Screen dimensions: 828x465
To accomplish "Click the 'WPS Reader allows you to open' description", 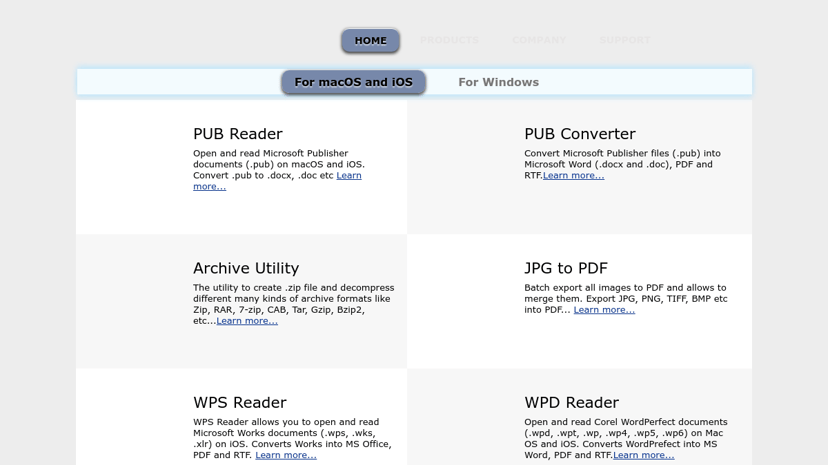I will [x=293, y=439].
